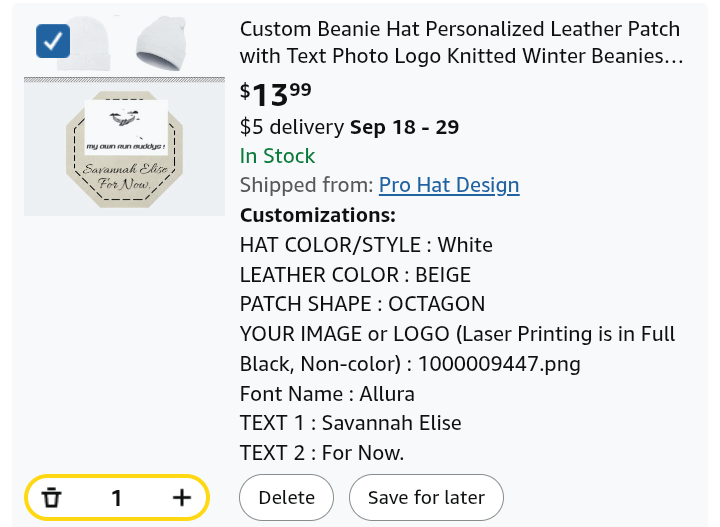This screenshot has height=527, width=720.
Task: Click the HAT COLOR/STYLE White customization
Action: 366,245
